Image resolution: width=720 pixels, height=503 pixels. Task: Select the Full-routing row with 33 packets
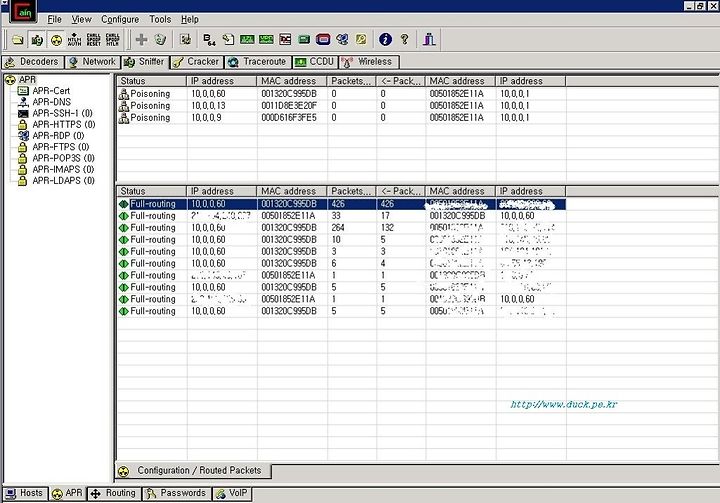pyautogui.click(x=342, y=216)
